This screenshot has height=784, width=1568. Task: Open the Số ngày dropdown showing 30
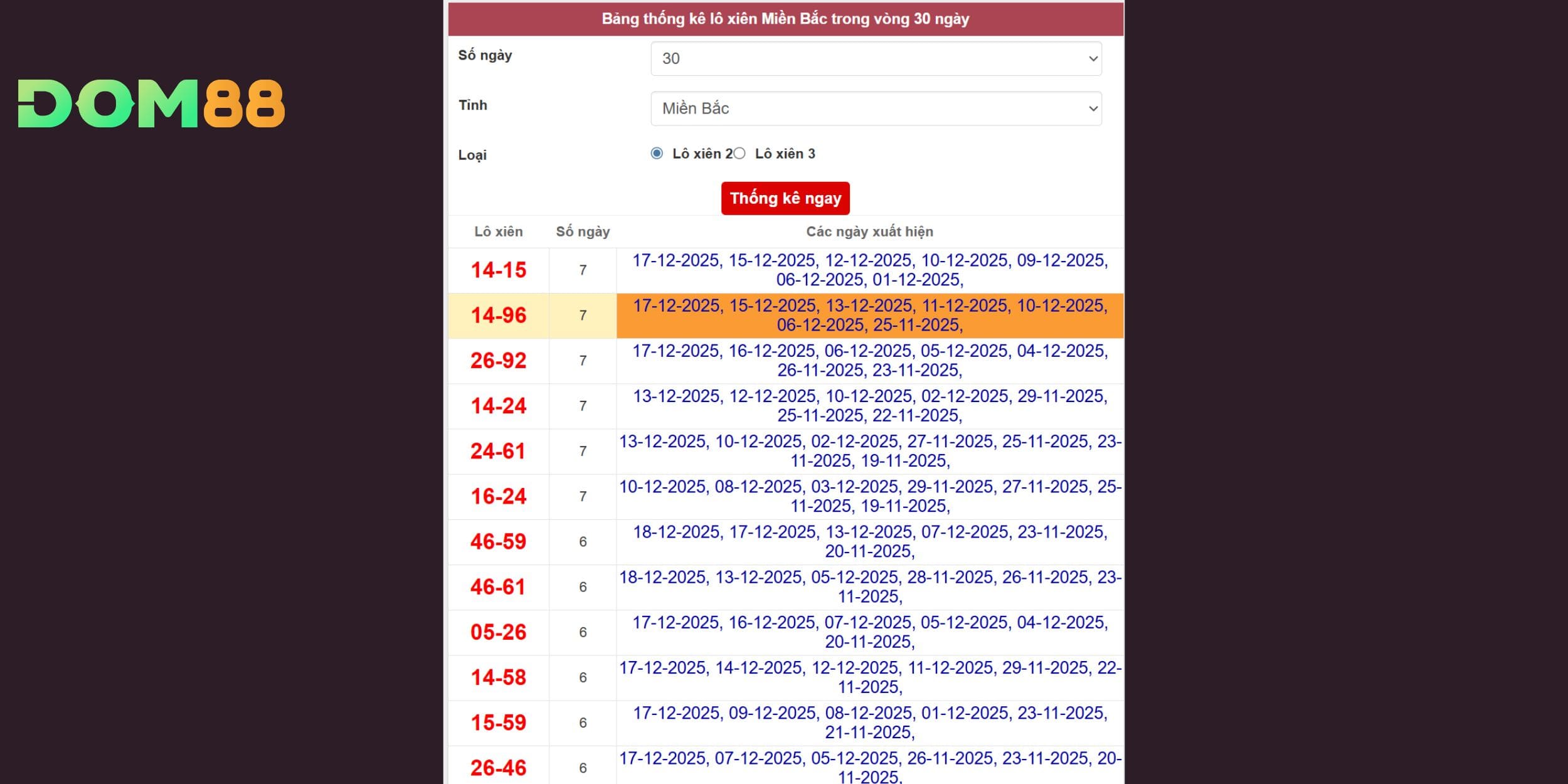[x=876, y=58]
